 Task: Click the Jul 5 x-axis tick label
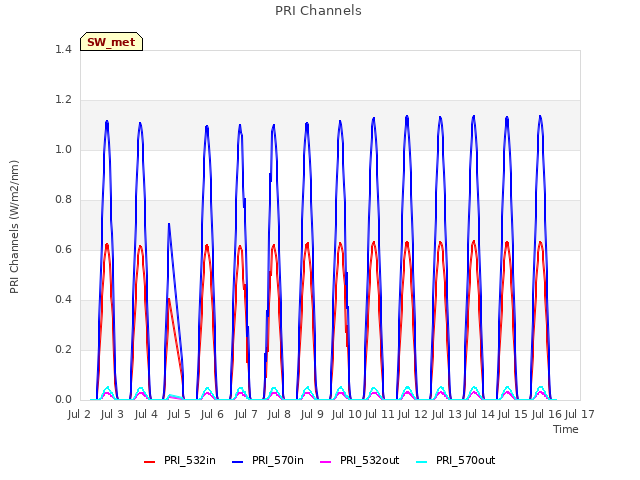click(179, 414)
